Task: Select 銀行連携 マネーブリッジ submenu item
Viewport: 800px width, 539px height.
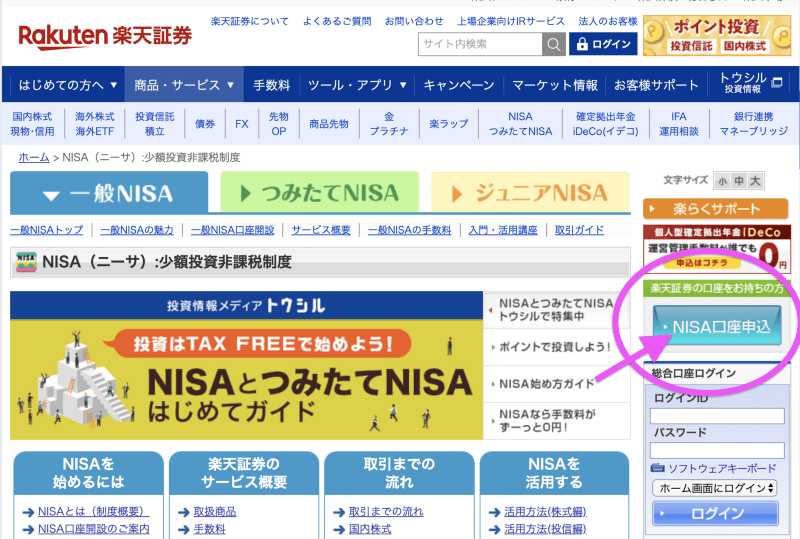Action: pos(754,124)
